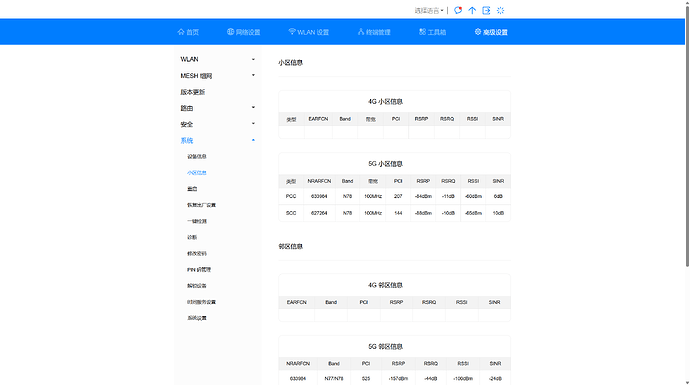Viewport: 690px width, 385px height.
Task: Open the 终端管理 tab
Action: coord(374,32)
